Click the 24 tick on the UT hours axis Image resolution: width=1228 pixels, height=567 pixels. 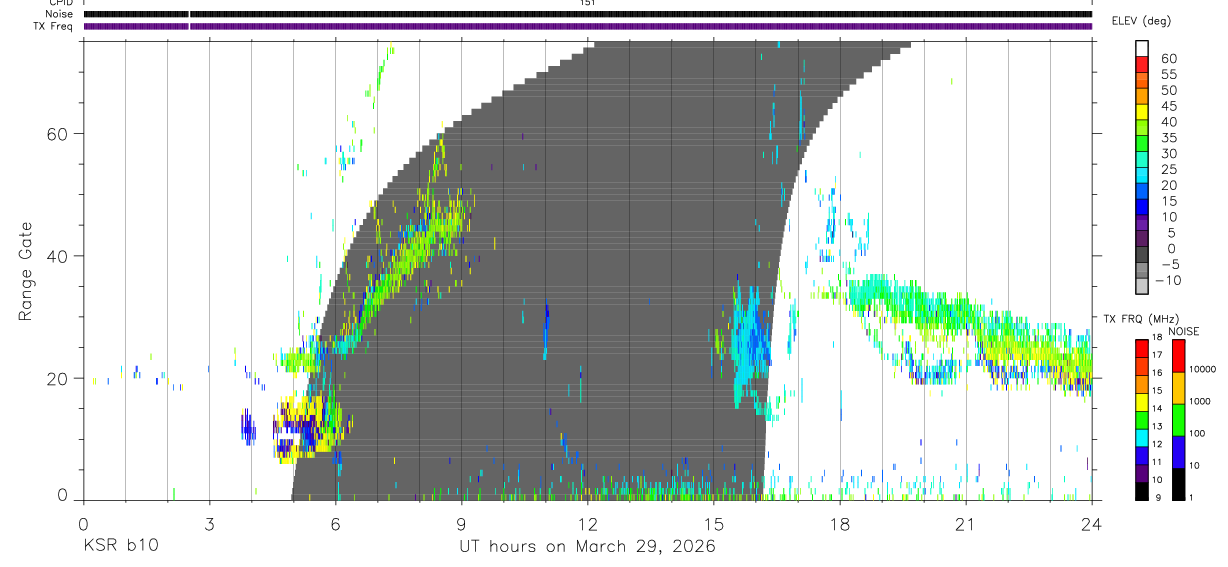tap(1091, 523)
